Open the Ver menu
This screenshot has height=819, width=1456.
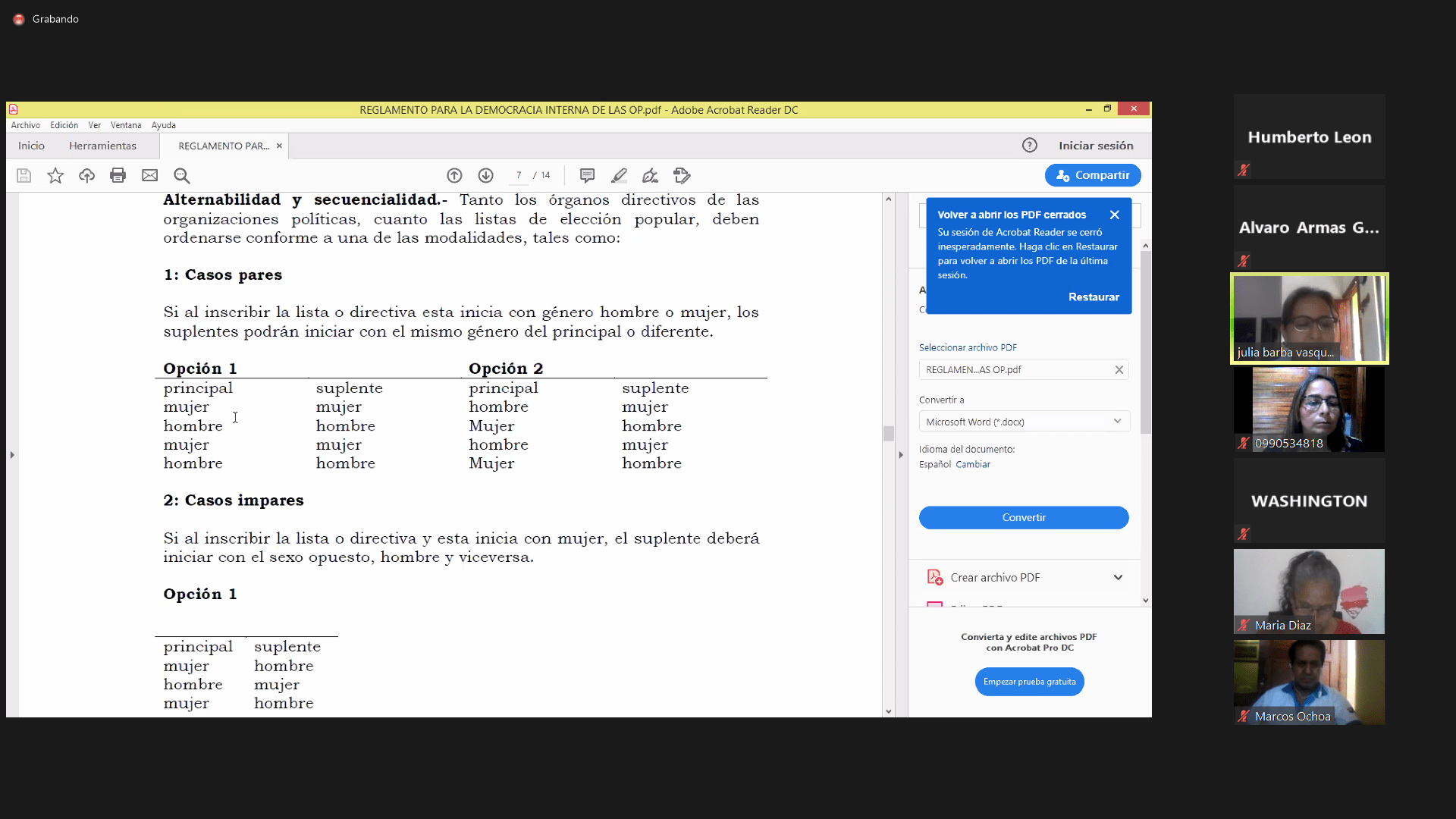coord(95,125)
